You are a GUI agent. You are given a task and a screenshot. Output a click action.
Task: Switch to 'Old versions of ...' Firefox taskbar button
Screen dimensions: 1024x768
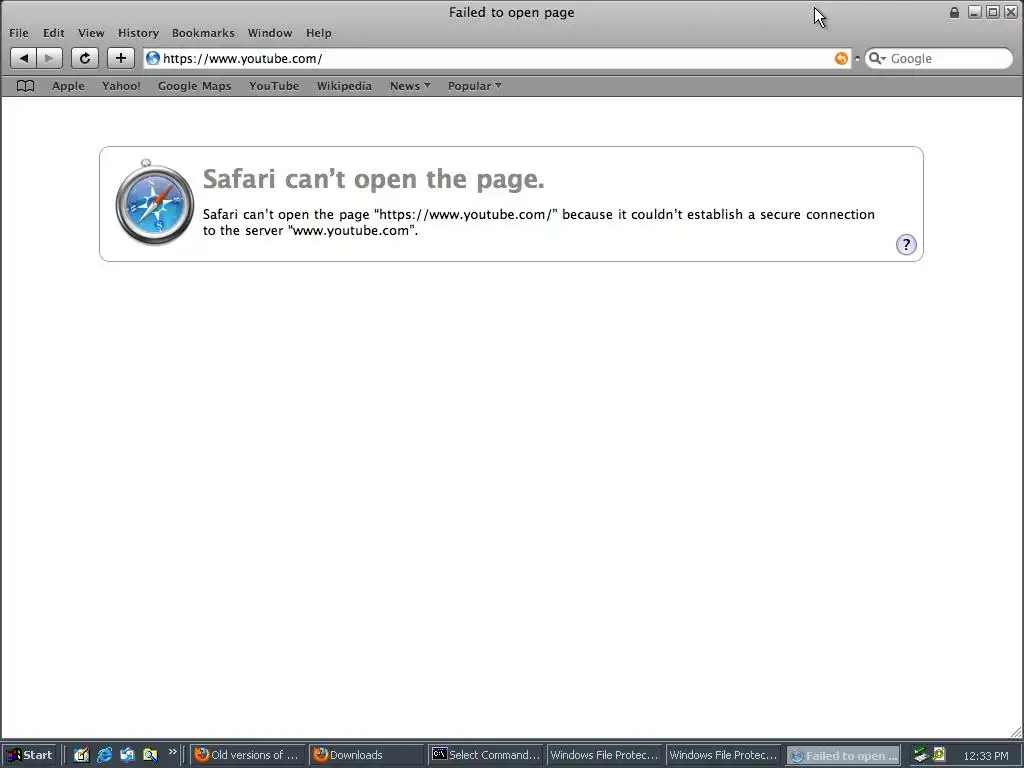click(249, 755)
